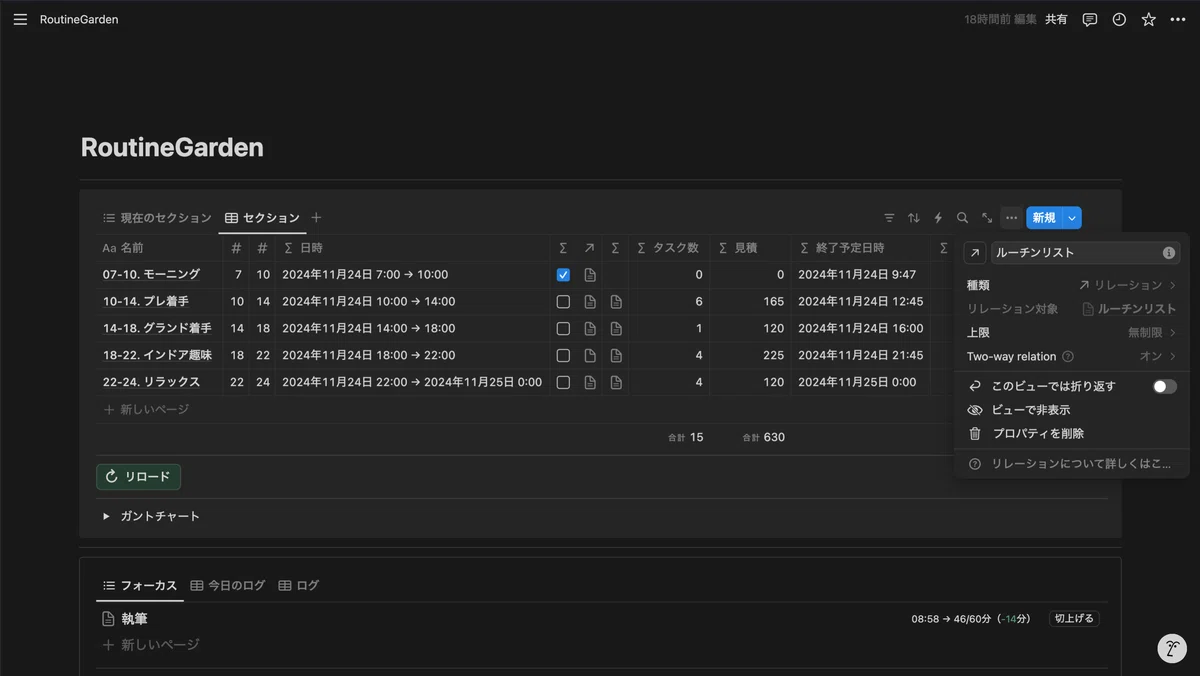The image size is (1200, 676).
Task: Switch to 今日のログ tab
Action: pyautogui.click(x=228, y=585)
